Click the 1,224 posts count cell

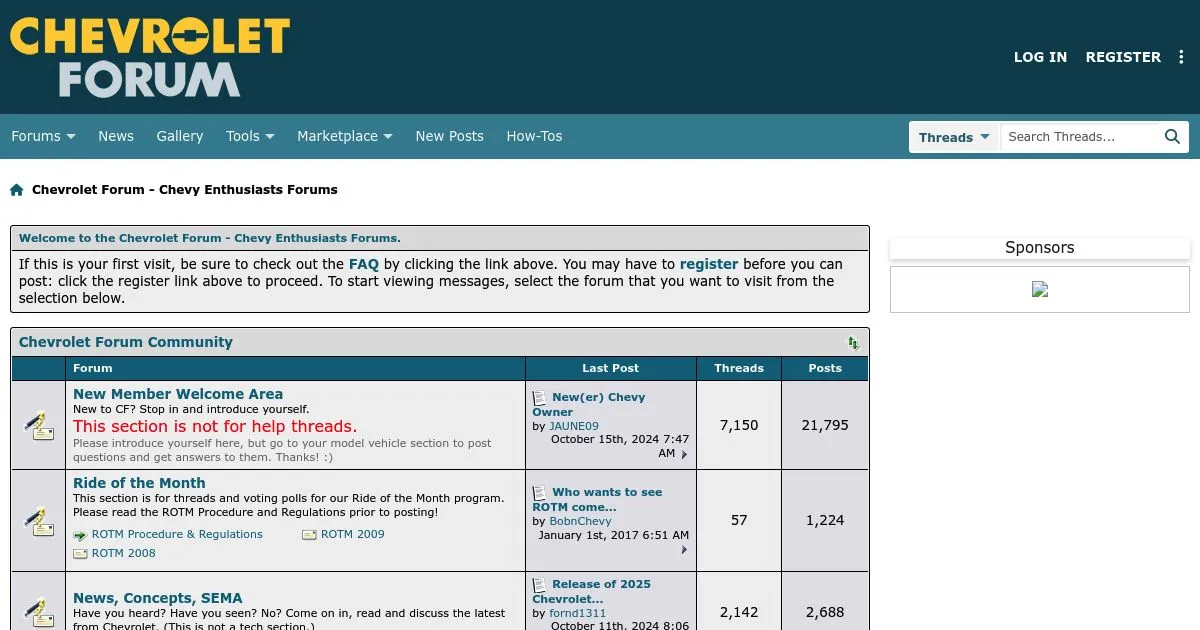click(x=825, y=520)
